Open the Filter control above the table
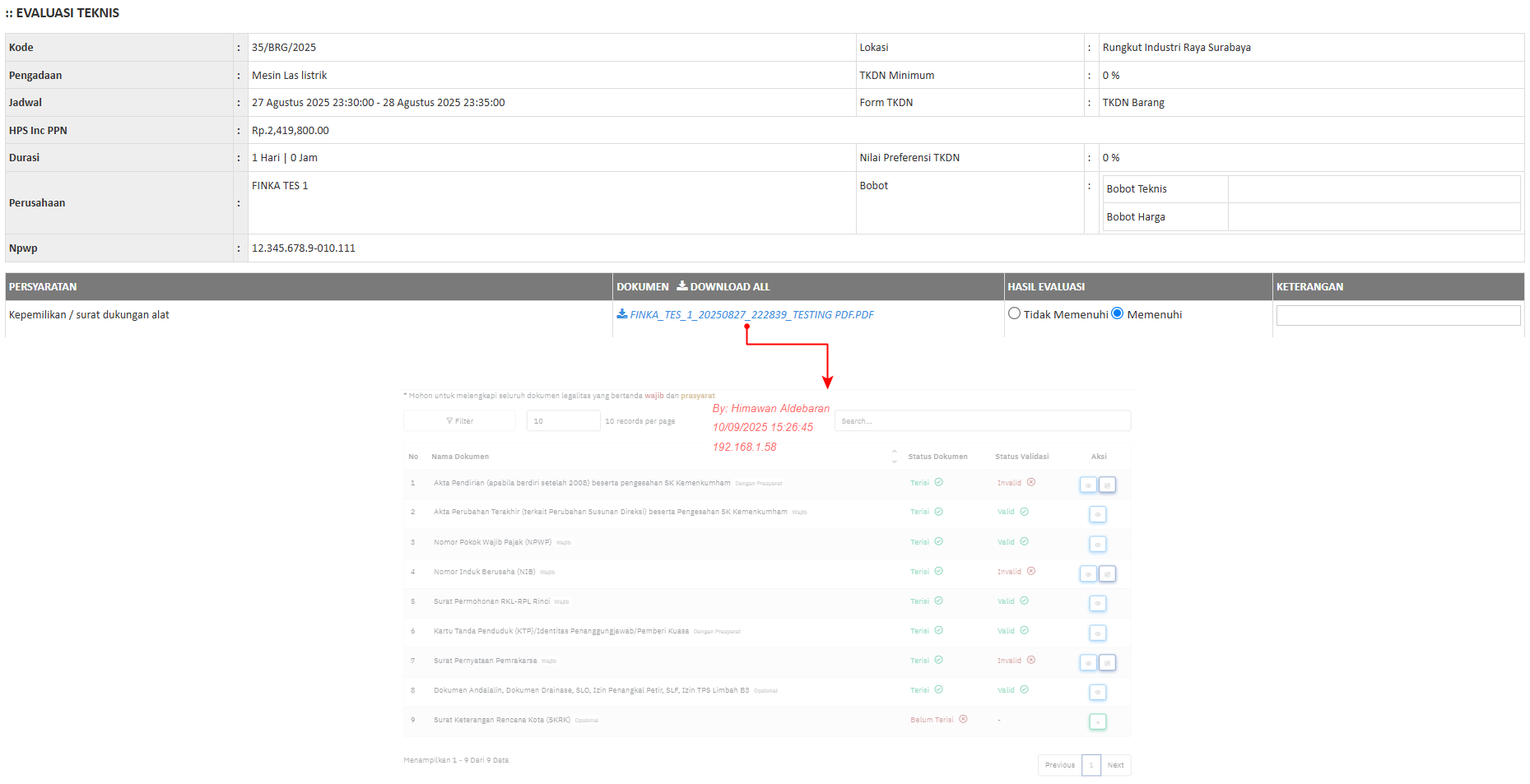Screen dimensions: 1530x784 pos(459,421)
